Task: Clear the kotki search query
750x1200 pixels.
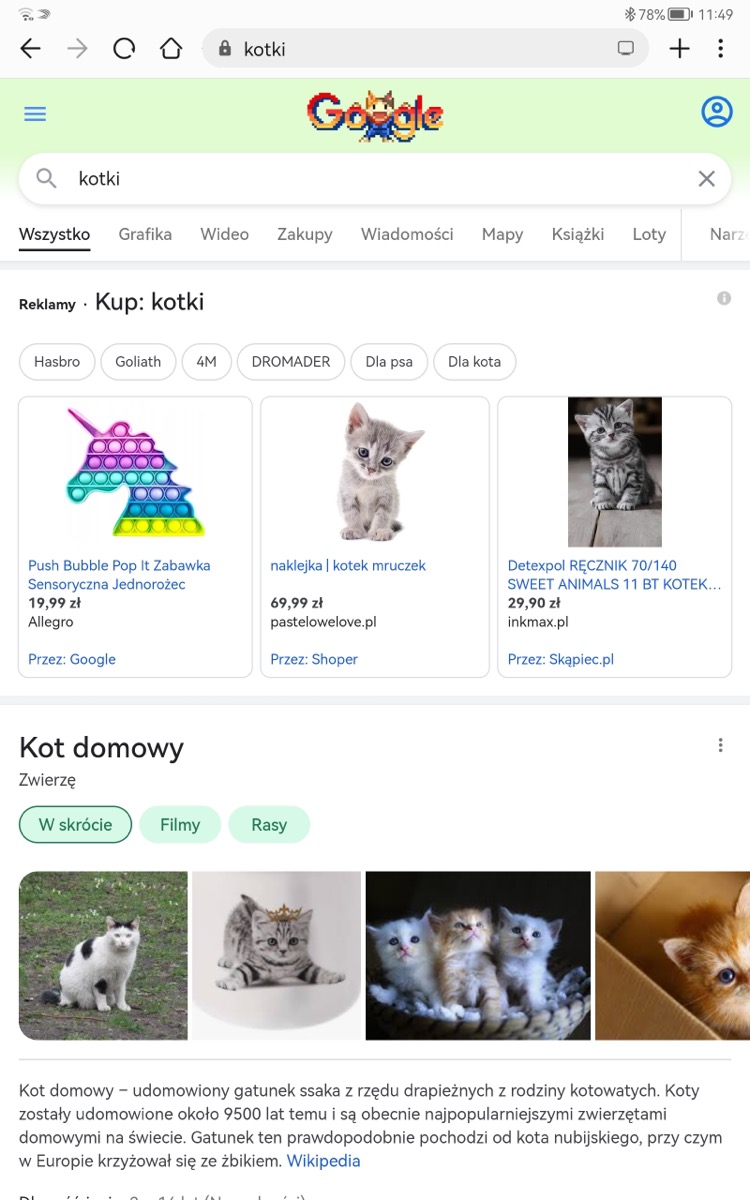Action: (706, 179)
